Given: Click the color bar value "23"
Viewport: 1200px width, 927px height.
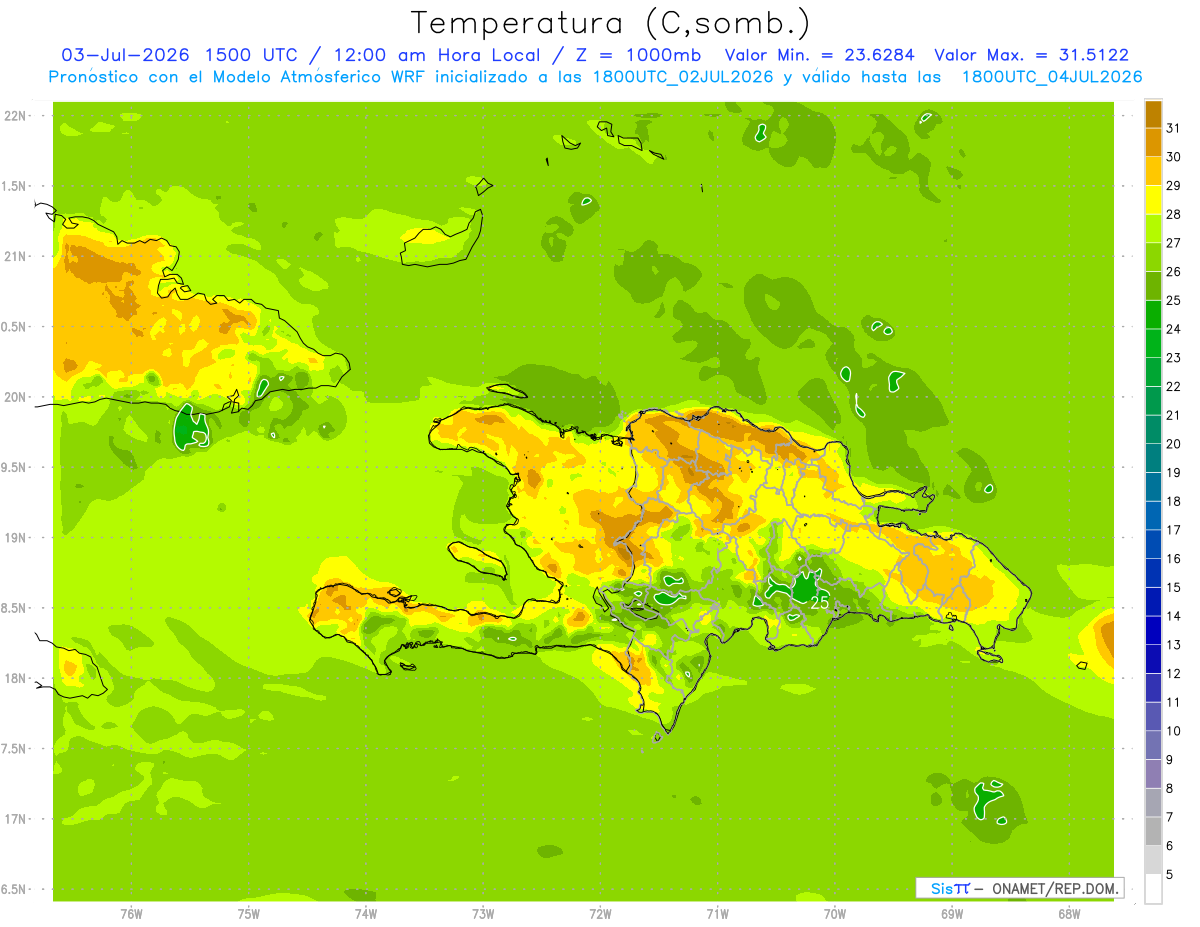Looking at the screenshot, I should coord(1173,358).
